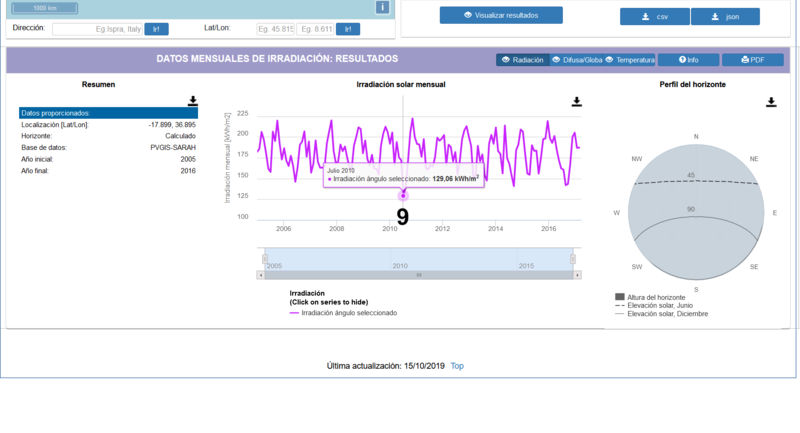Screen dimensions: 800x433
Task: Show the Radiación chart view
Action: click(522, 60)
